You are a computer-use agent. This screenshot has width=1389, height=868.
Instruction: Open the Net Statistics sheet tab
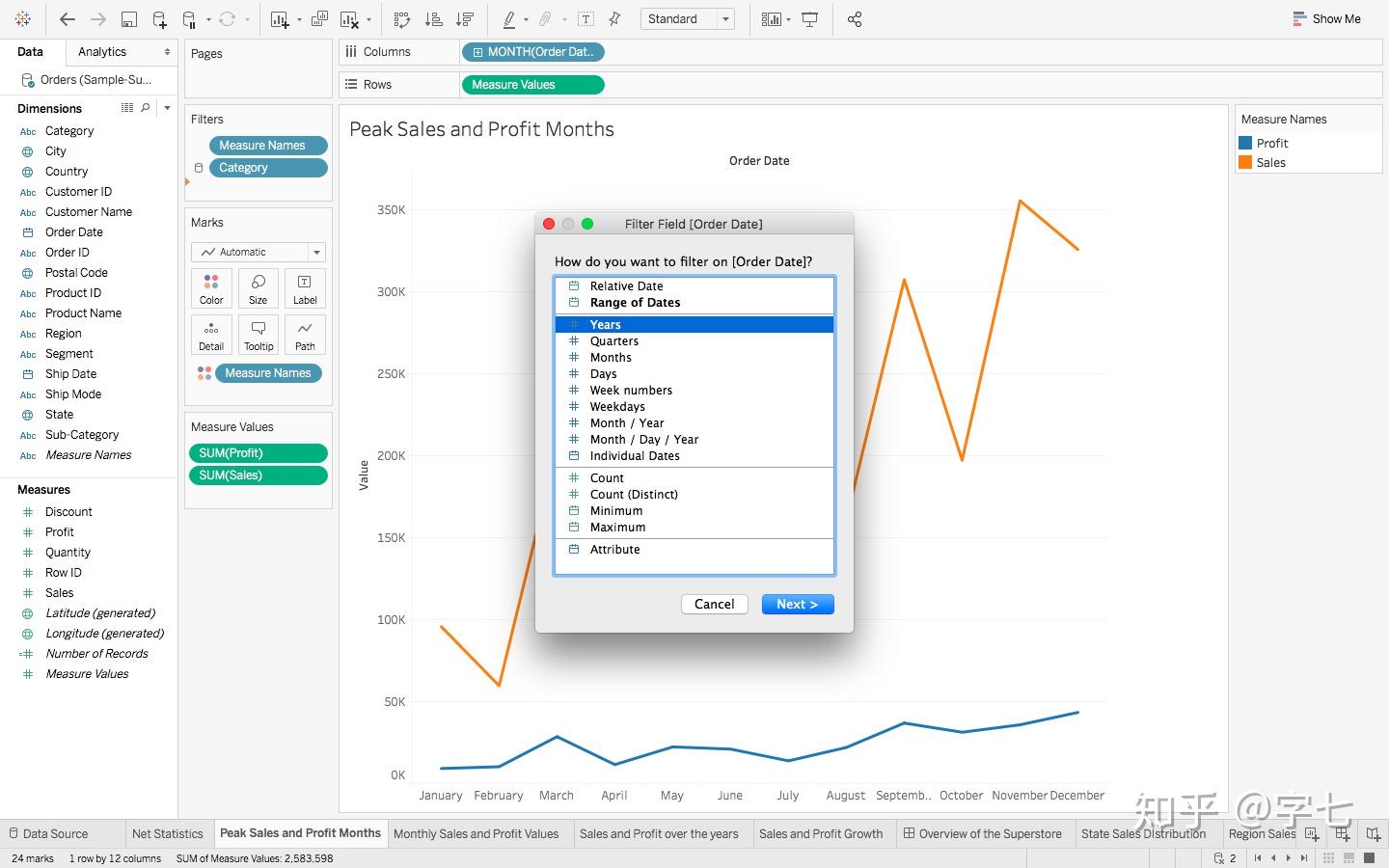click(x=168, y=833)
